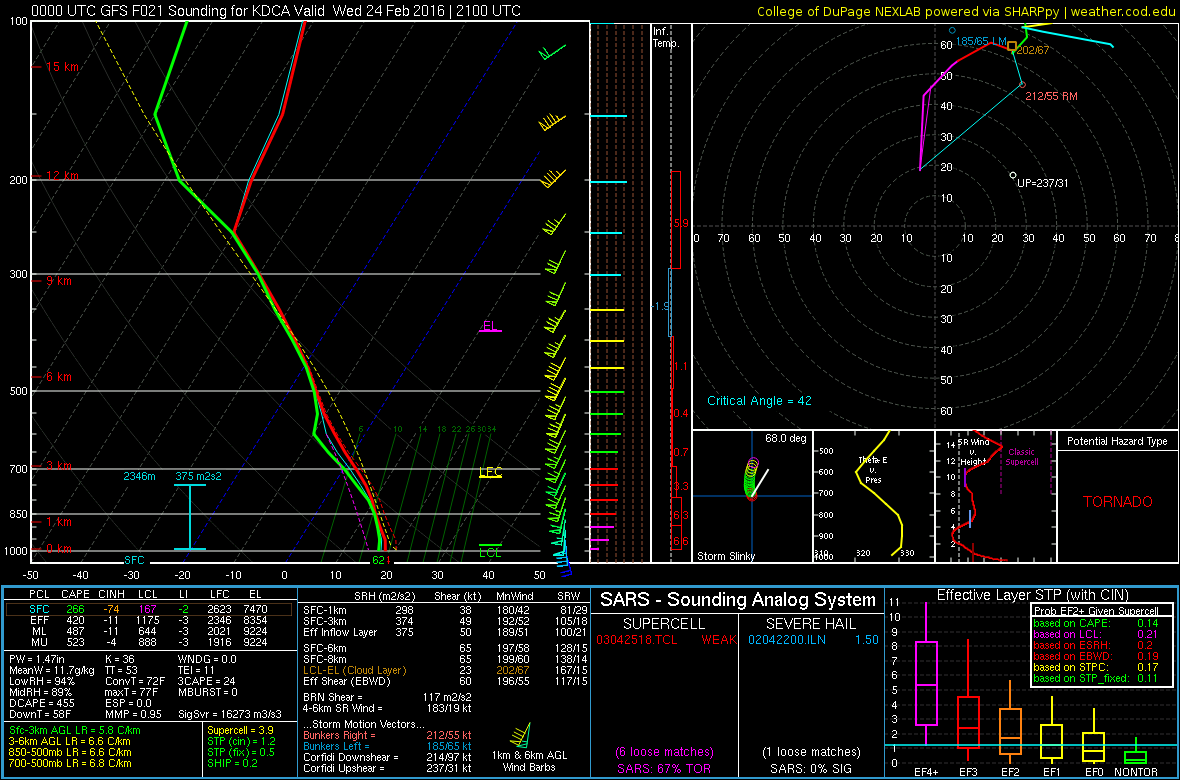Click the UP=237/31 Corfidi upshear marker
The image size is (1180, 780).
click(x=1013, y=175)
